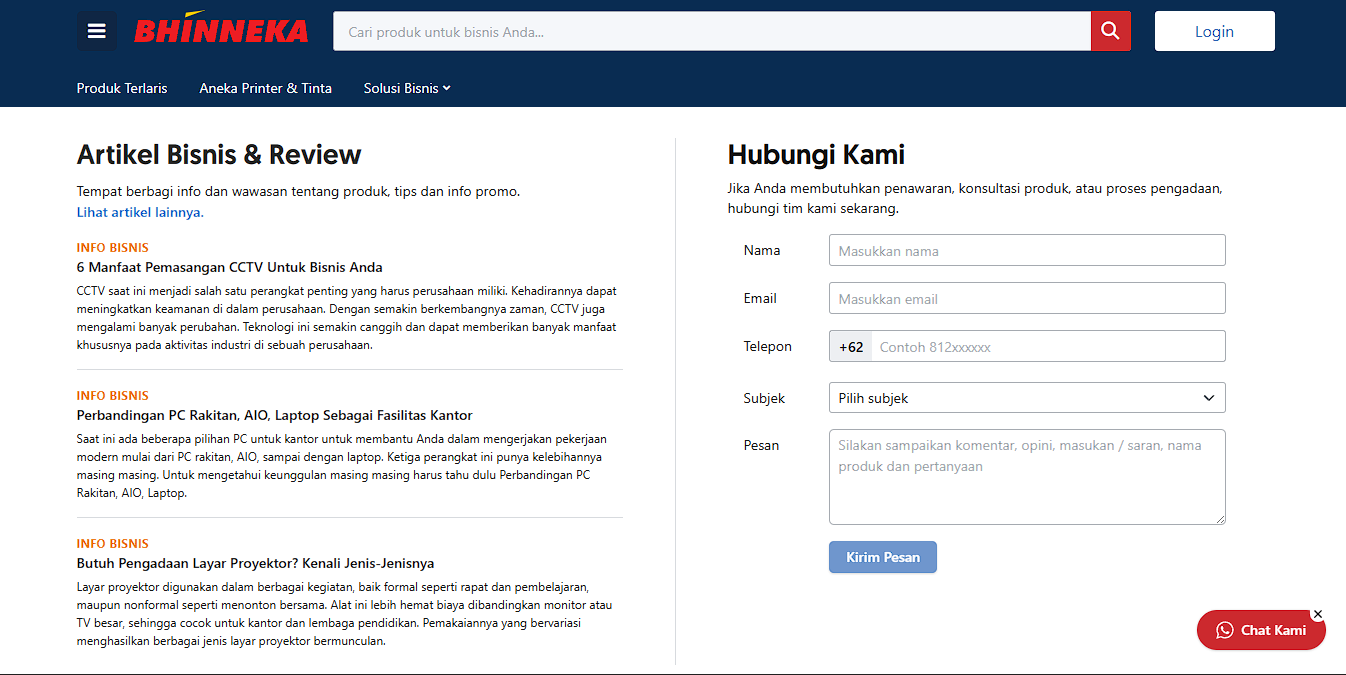Screen dimensions: 1346x675
Task: Select the Produk Terlaris menu item
Action: click(x=122, y=88)
